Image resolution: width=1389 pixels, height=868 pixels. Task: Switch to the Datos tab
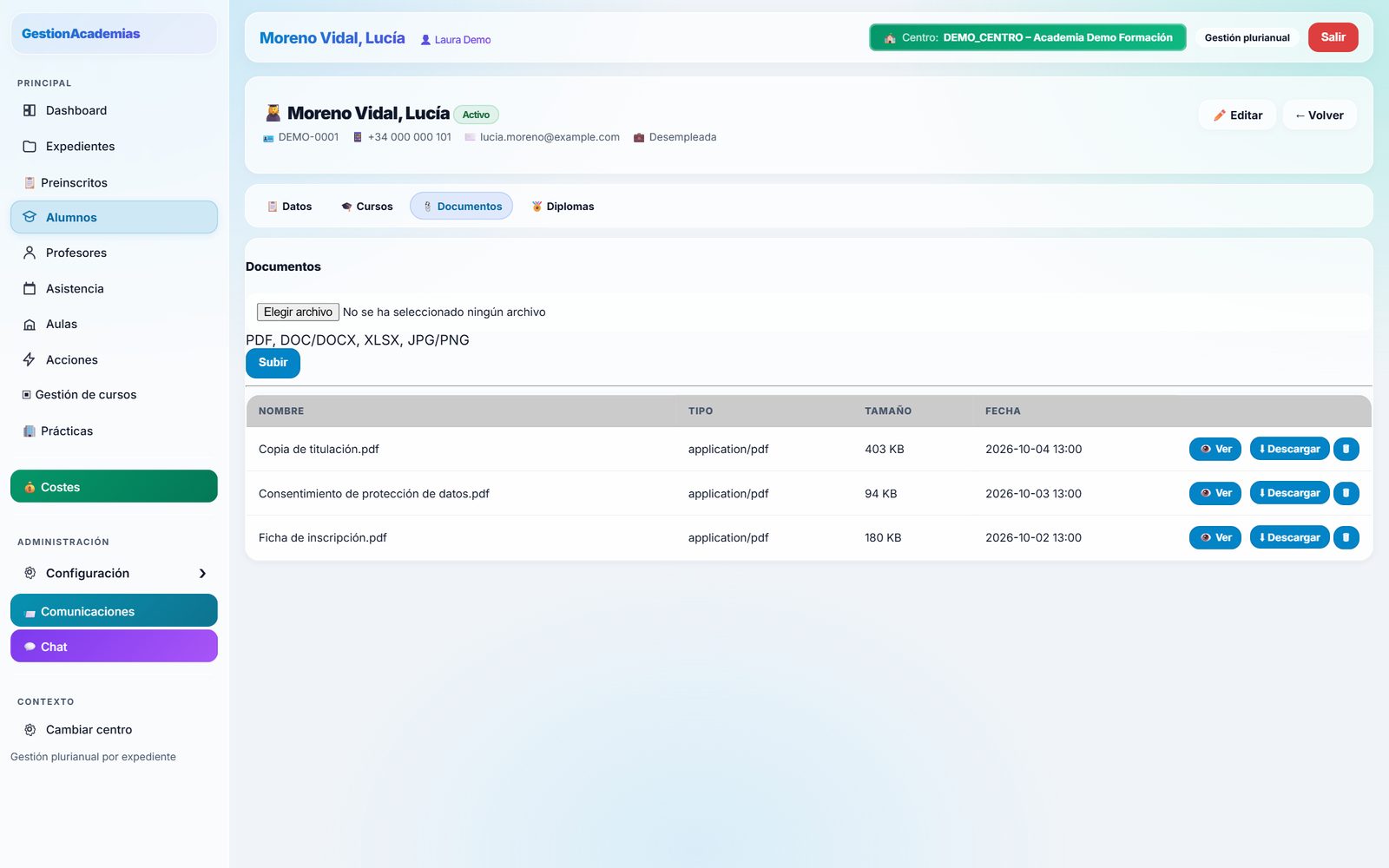(289, 206)
